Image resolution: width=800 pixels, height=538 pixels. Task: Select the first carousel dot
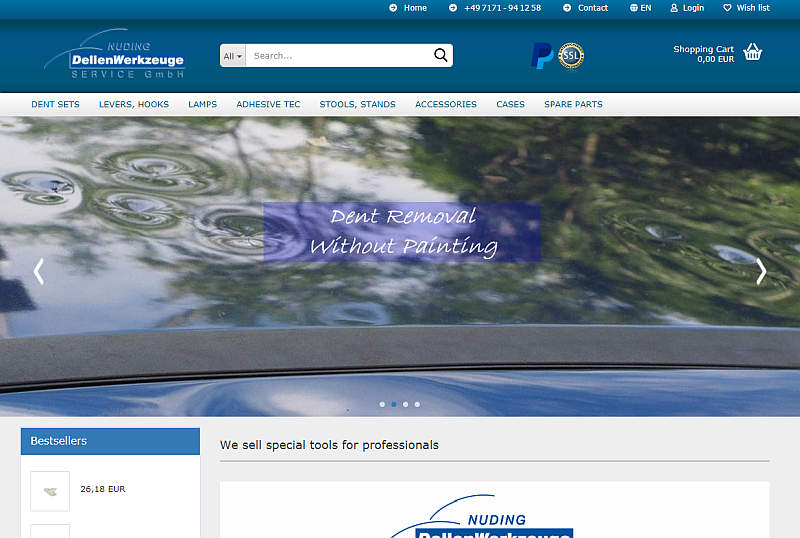[382, 404]
